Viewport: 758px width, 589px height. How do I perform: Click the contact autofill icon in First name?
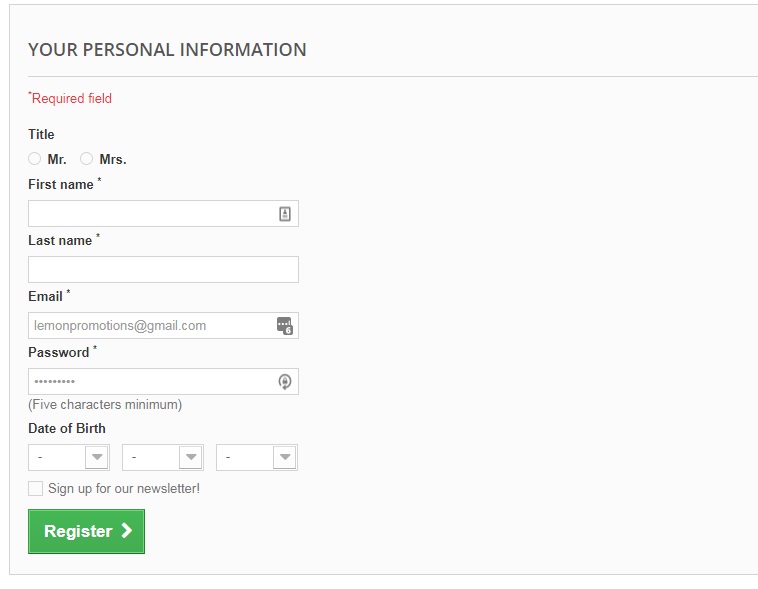285,214
